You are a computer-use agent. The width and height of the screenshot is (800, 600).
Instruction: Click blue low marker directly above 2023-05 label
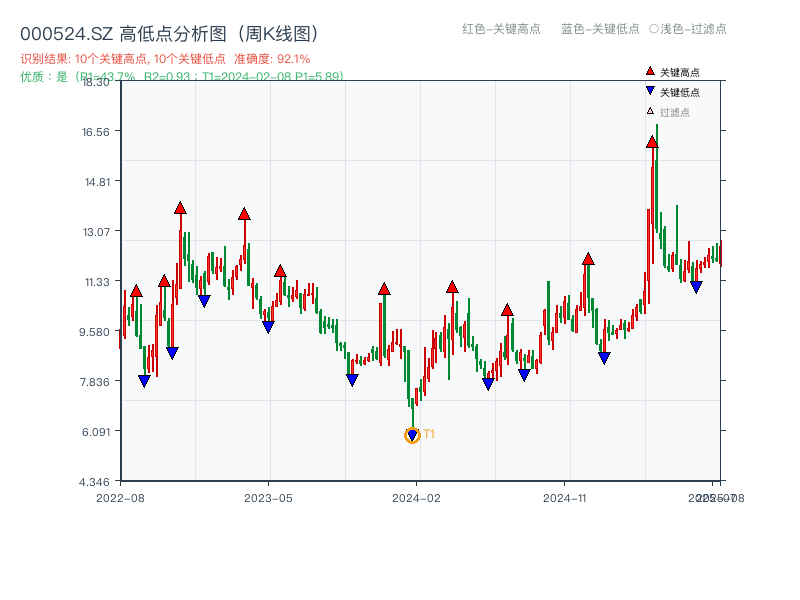pos(268,327)
